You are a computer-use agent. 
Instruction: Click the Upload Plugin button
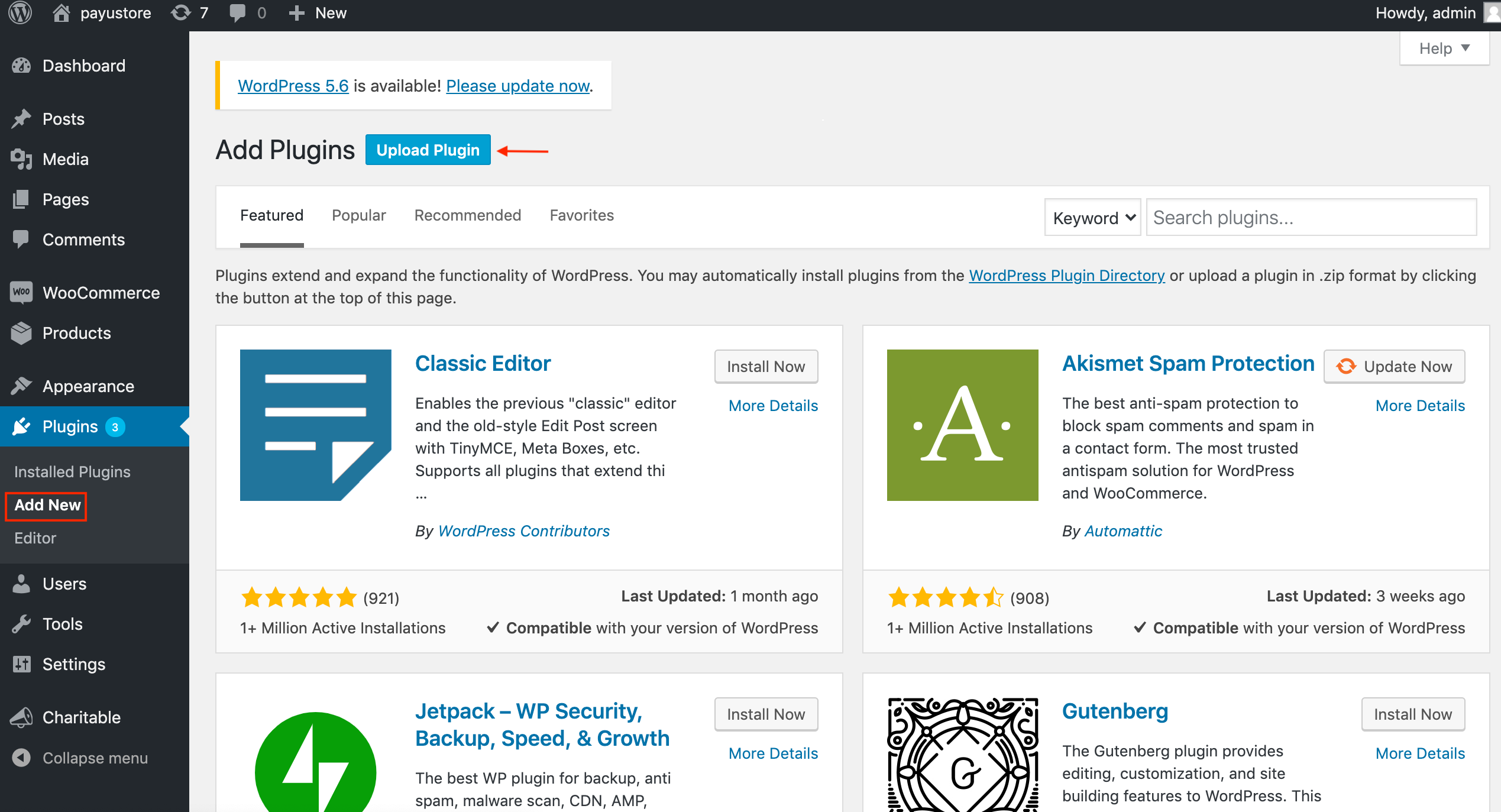click(x=428, y=150)
